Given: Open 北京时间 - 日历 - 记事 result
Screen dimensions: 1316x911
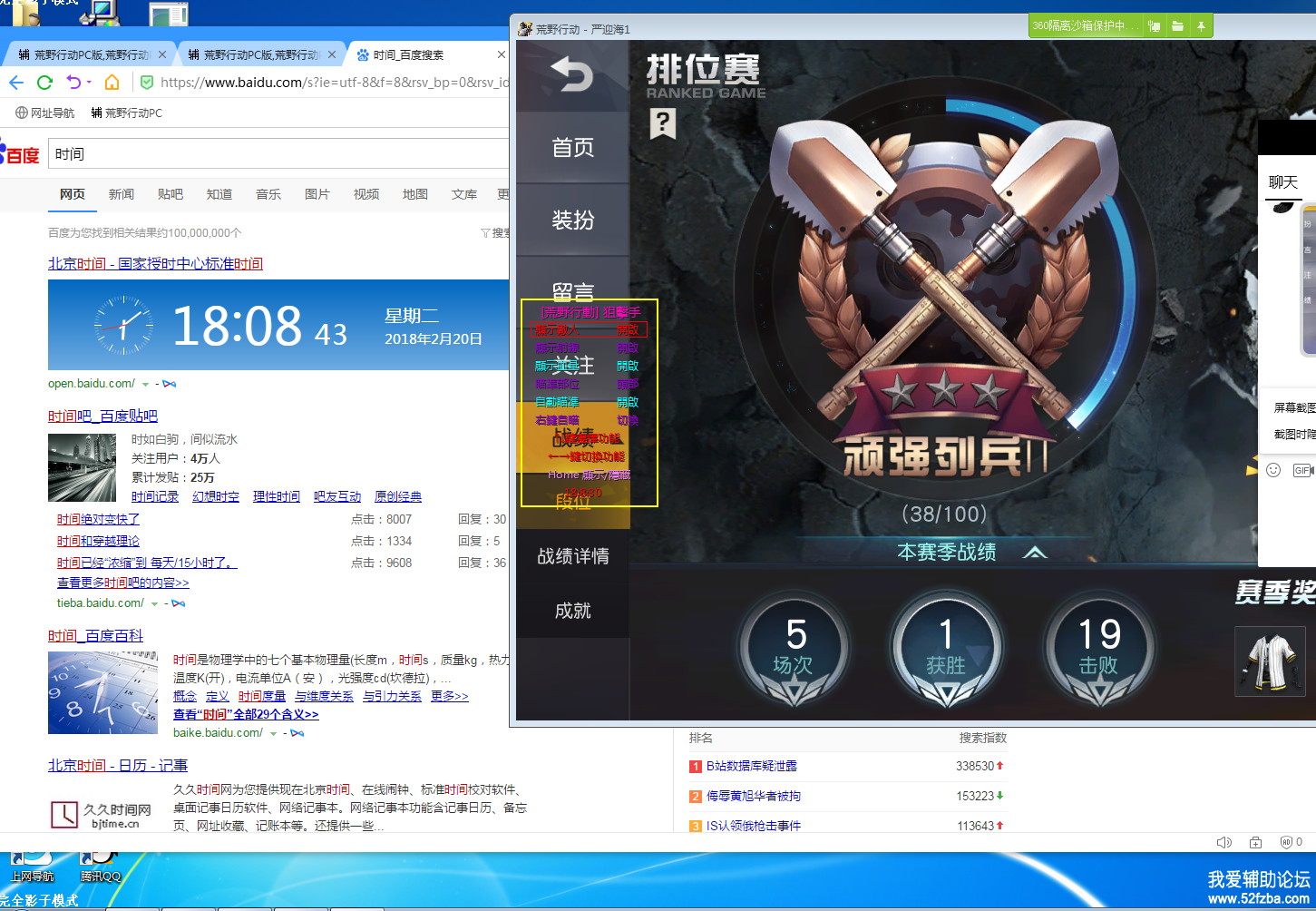Looking at the screenshot, I should click(x=118, y=766).
